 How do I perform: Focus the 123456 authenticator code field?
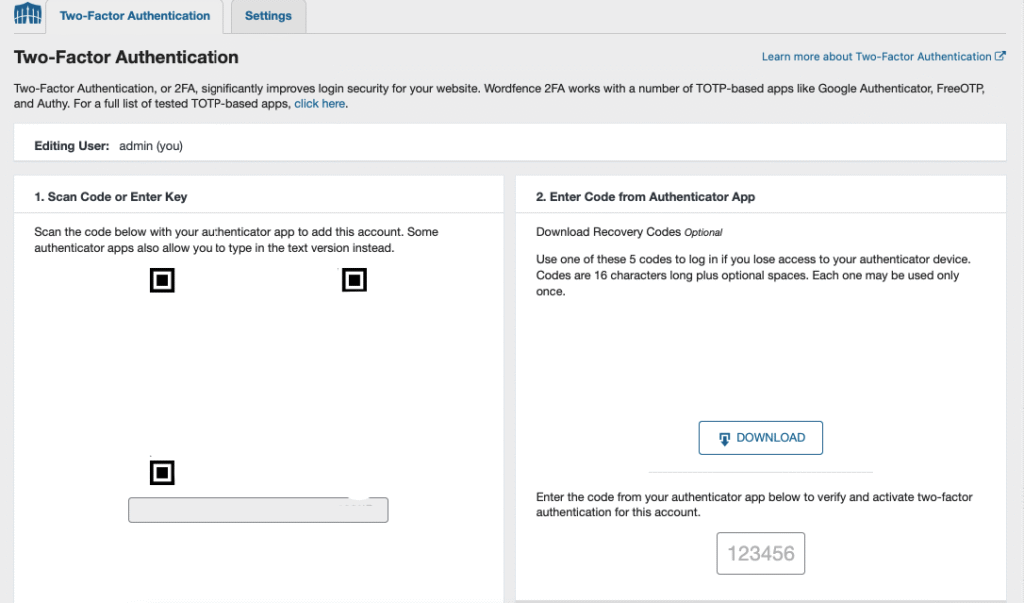(761, 553)
